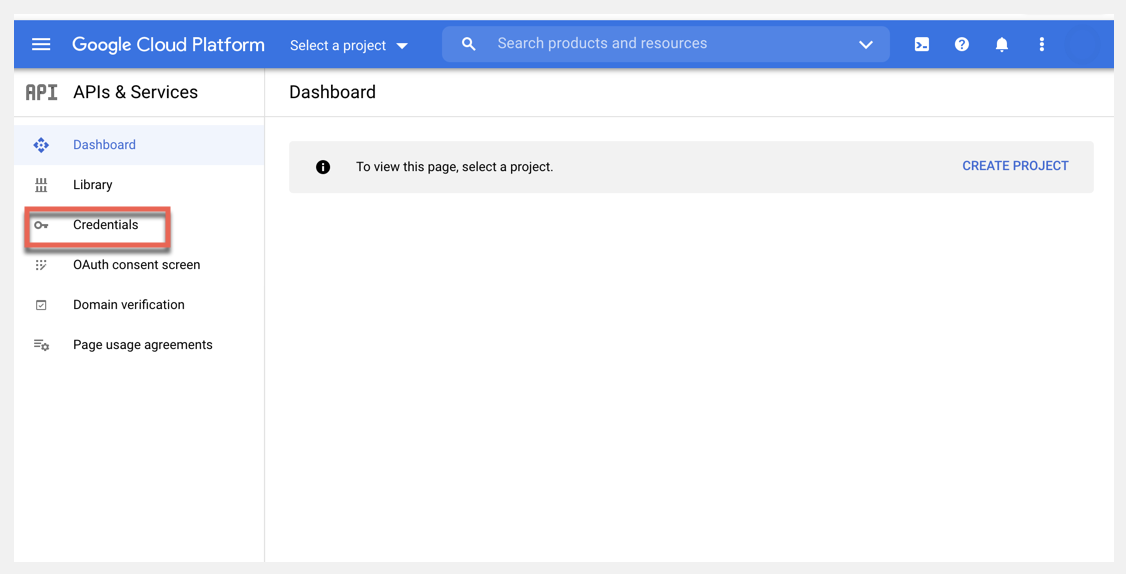Click the OAuth consent screen icon
1126x574 pixels.
coord(41,265)
